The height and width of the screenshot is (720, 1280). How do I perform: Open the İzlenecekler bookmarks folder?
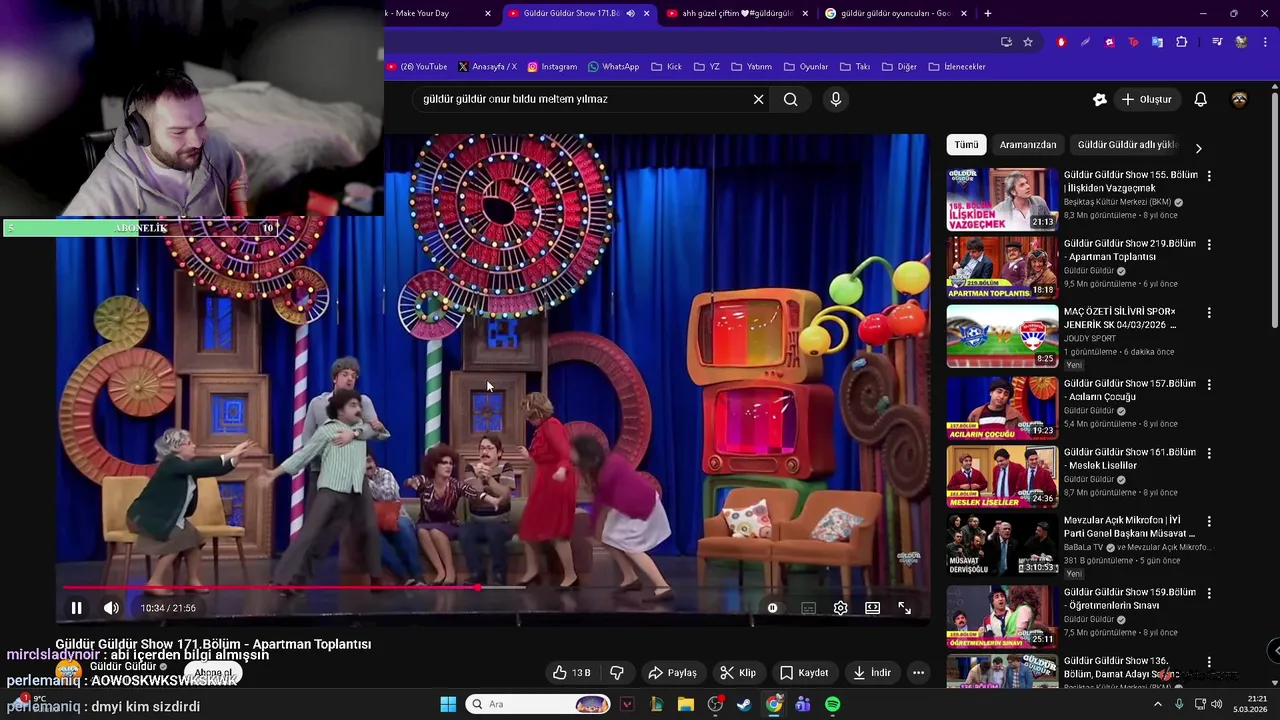(957, 67)
